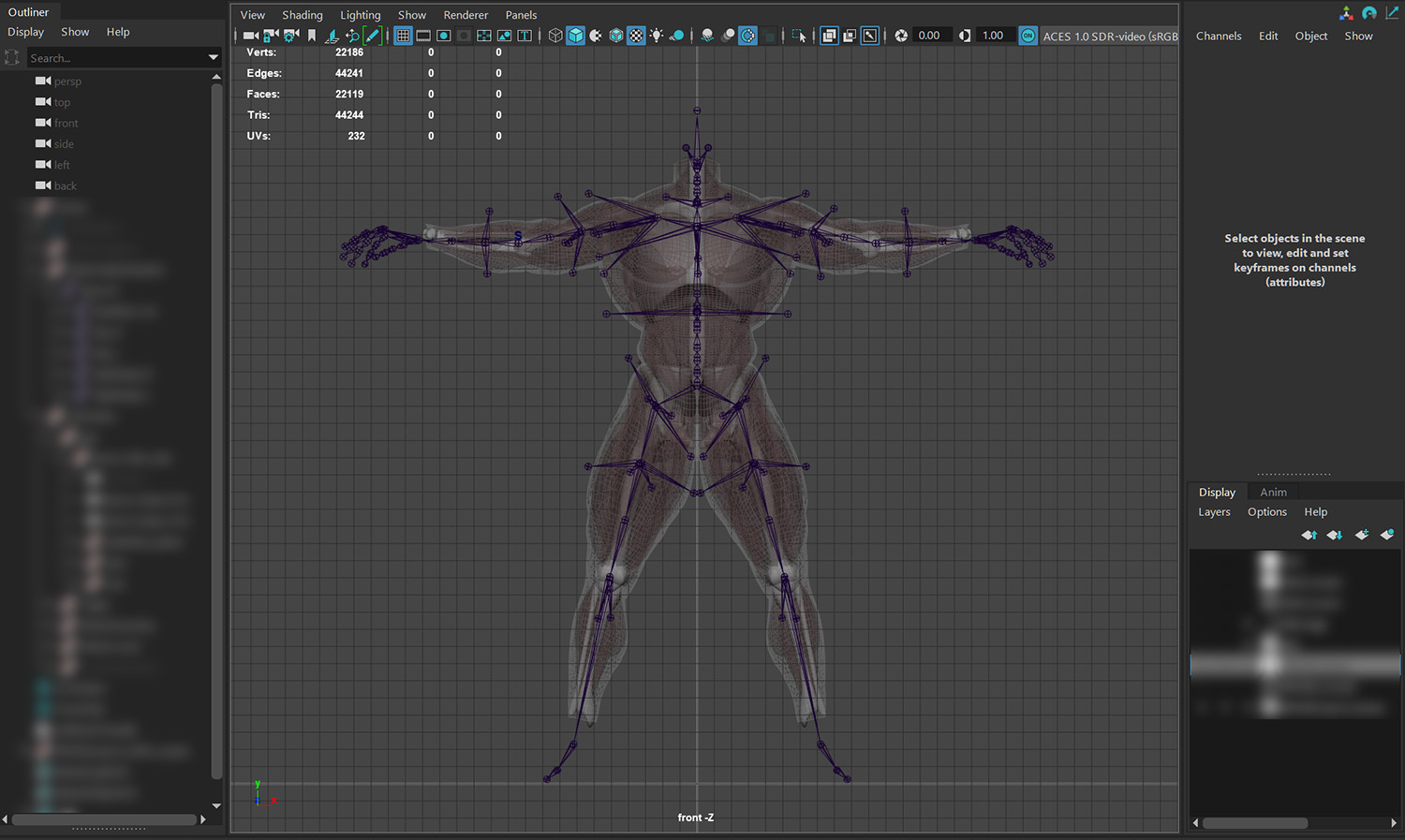The height and width of the screenshot is (840, 1405).
Task: Toggle textured checker display icon
Action: [x=636, y=36]
